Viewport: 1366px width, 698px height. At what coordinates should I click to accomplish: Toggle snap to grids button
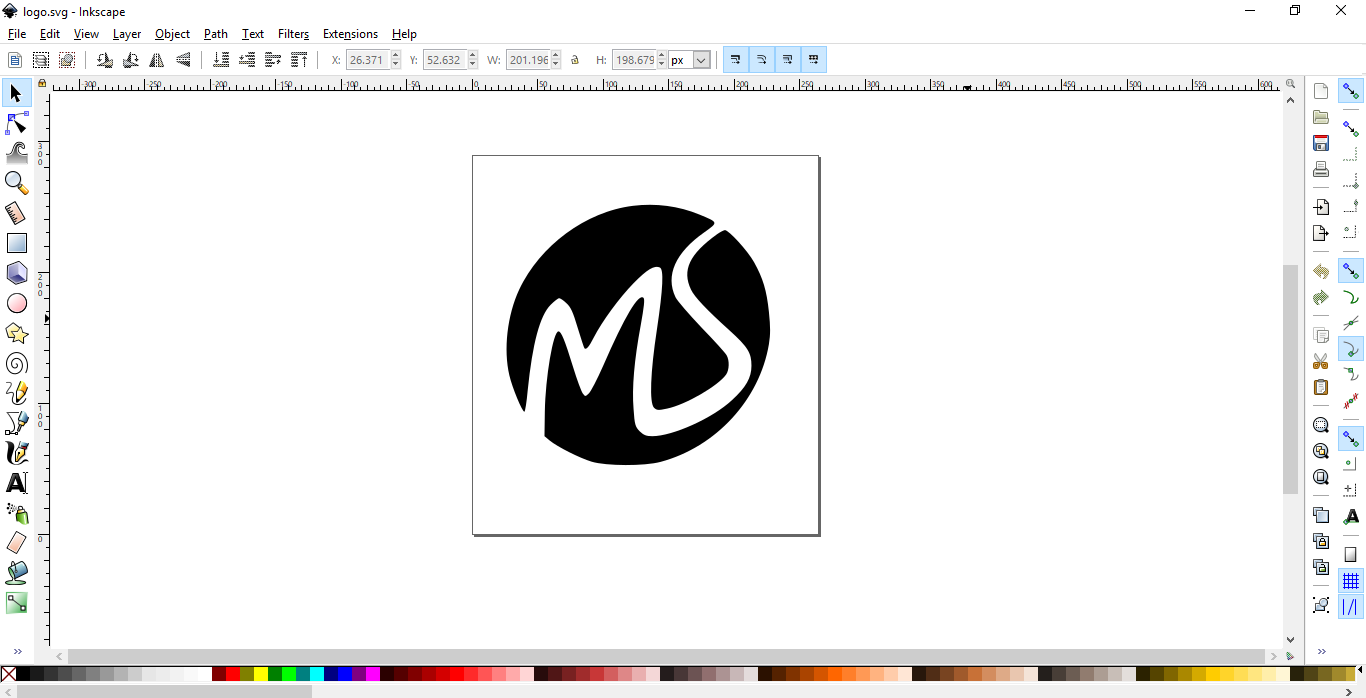[x=1351, y=581]
